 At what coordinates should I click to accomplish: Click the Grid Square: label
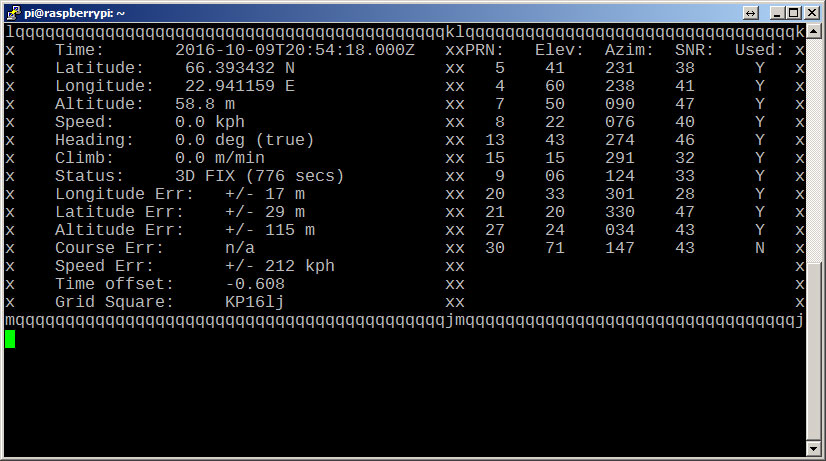tap(114, 302)
